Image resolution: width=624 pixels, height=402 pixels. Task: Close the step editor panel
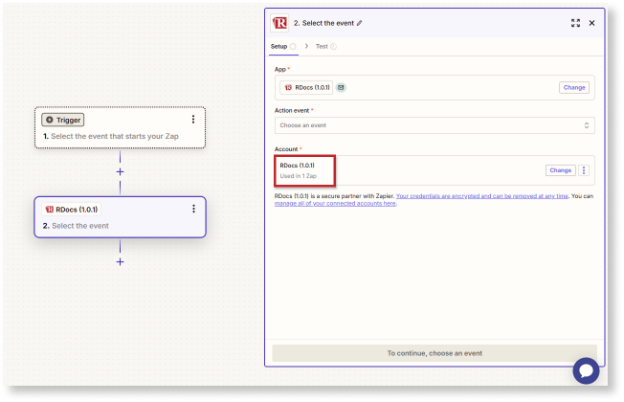pos(592,23)
